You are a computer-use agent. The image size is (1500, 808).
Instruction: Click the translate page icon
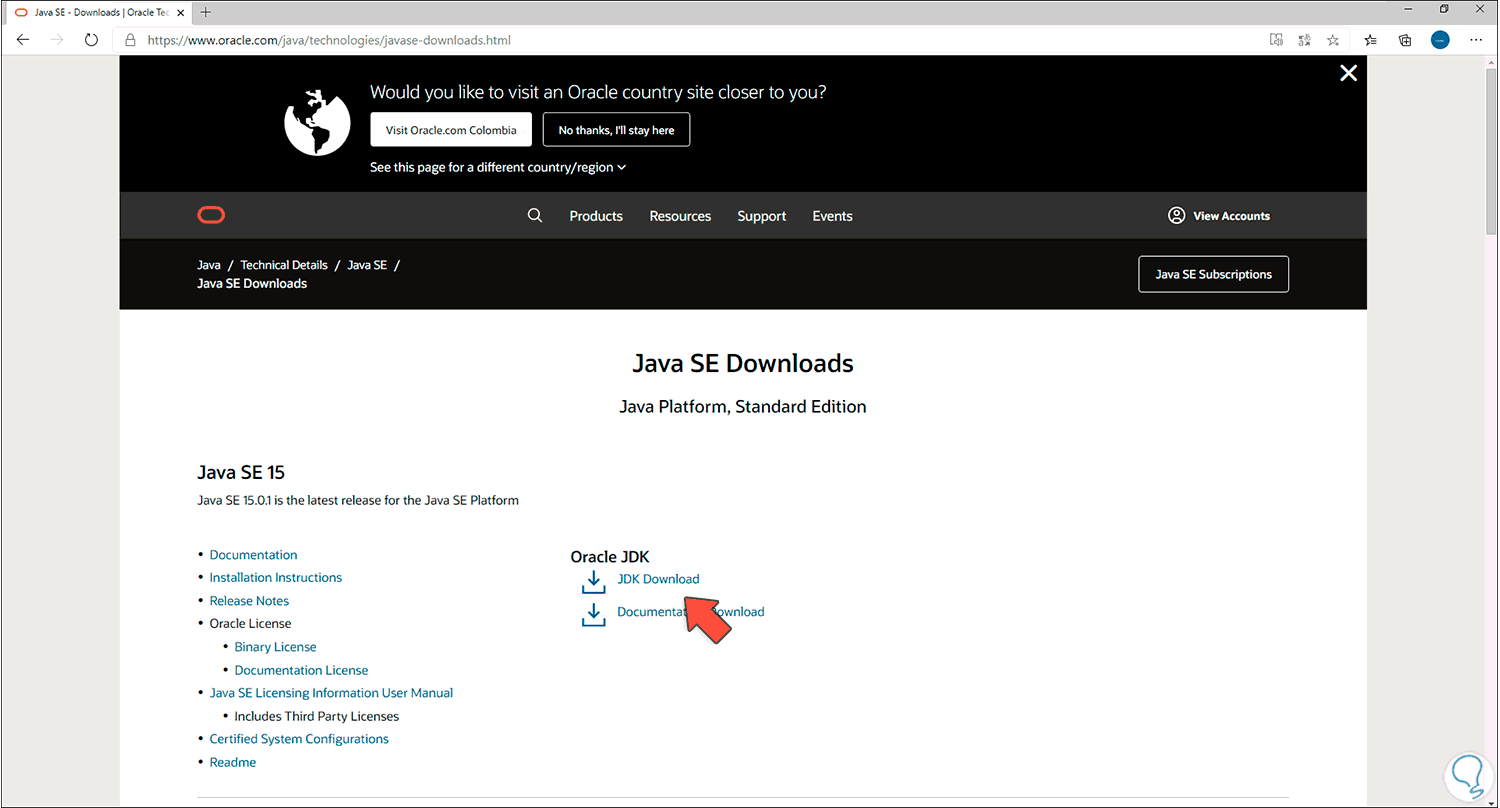pyautogui.click(x=1304, y=40)
